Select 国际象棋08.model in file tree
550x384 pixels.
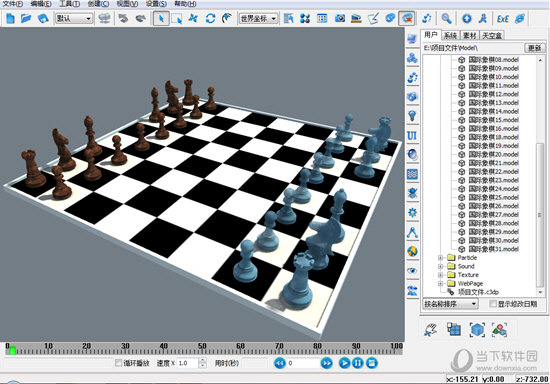(x=493, y=60)
